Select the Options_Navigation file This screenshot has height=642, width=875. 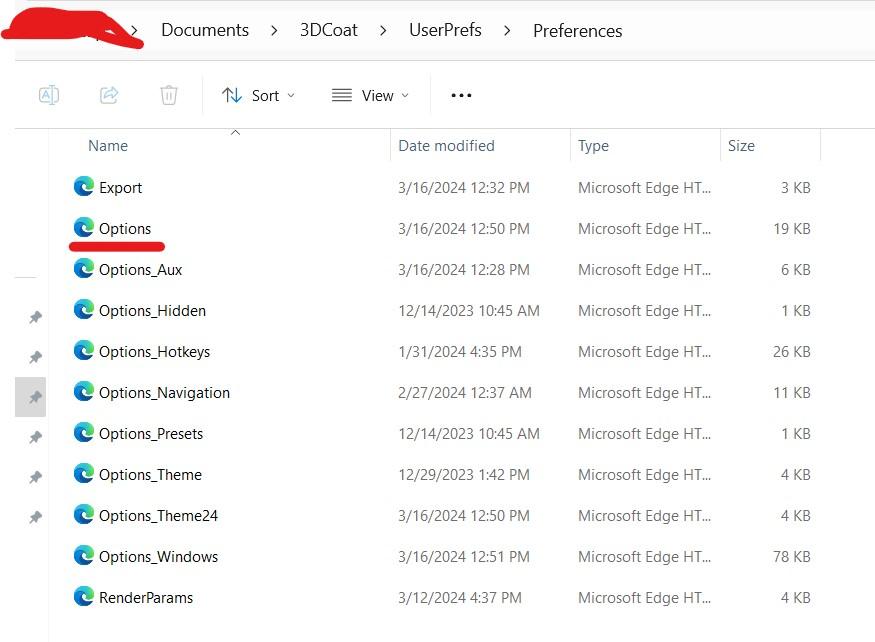pyautogui.click(x=164, y=392)
